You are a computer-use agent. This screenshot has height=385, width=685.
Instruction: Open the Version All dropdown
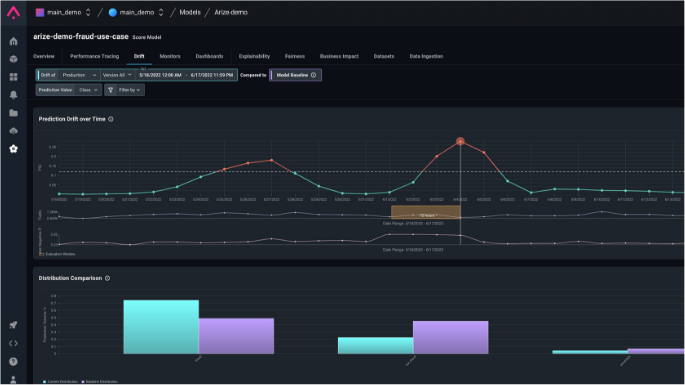[x=117, y=75]
